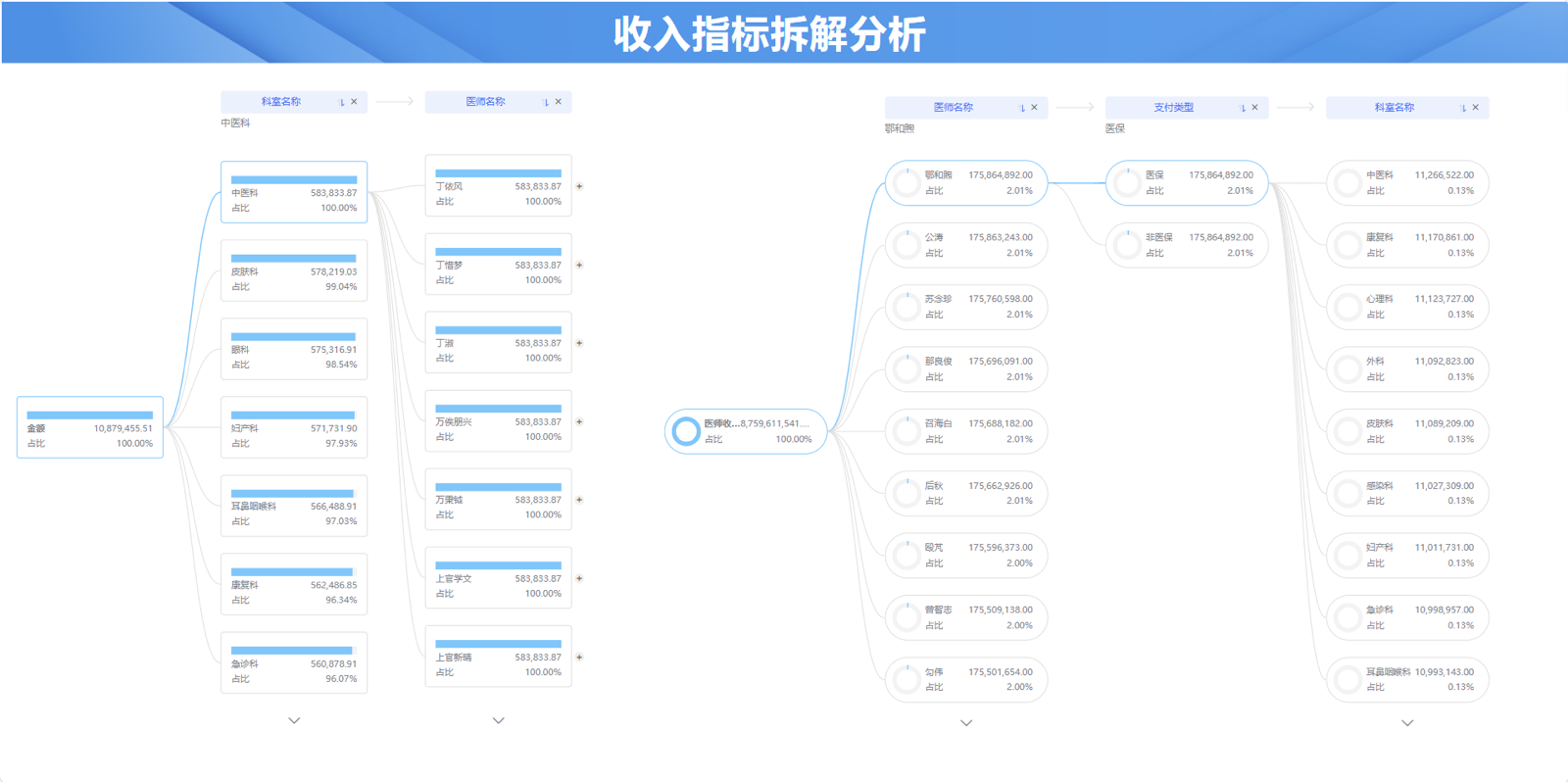
Task: Expand the 上官学文 node with plus icon
Action: click(579, 578)
